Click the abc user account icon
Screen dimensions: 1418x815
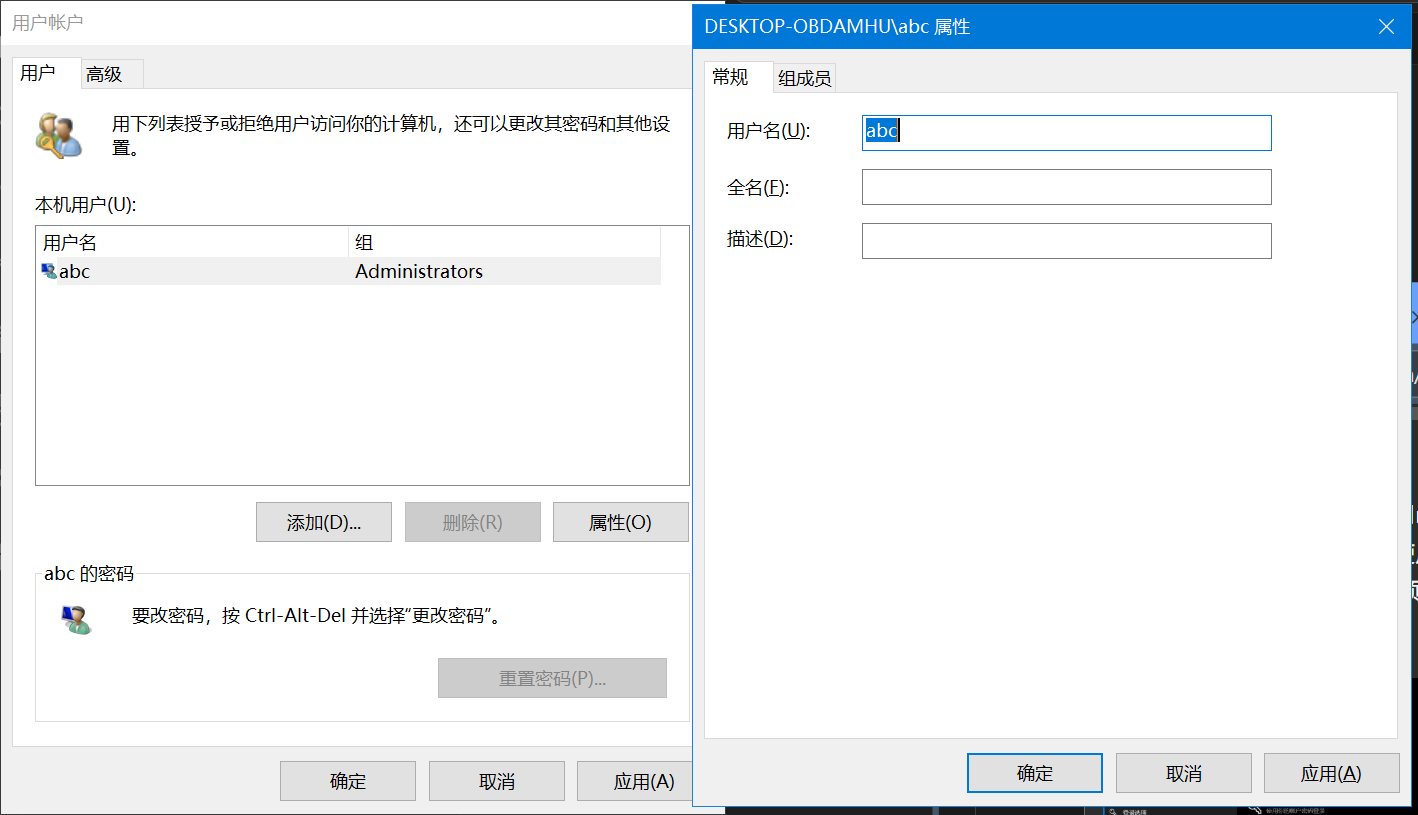[x=49, y=271]
